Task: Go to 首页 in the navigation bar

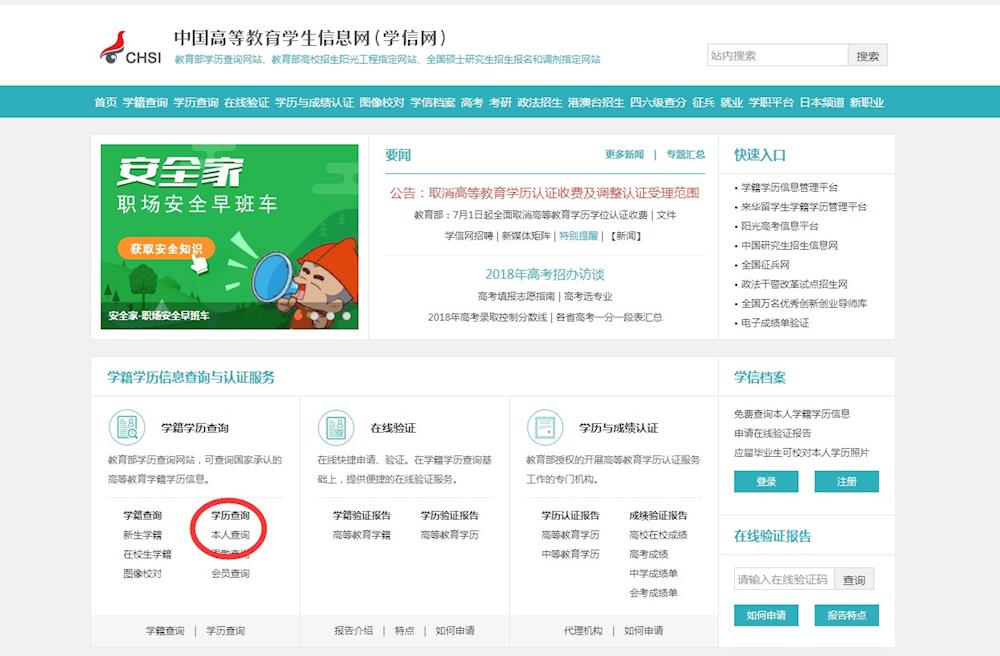Action: (105, 102)
